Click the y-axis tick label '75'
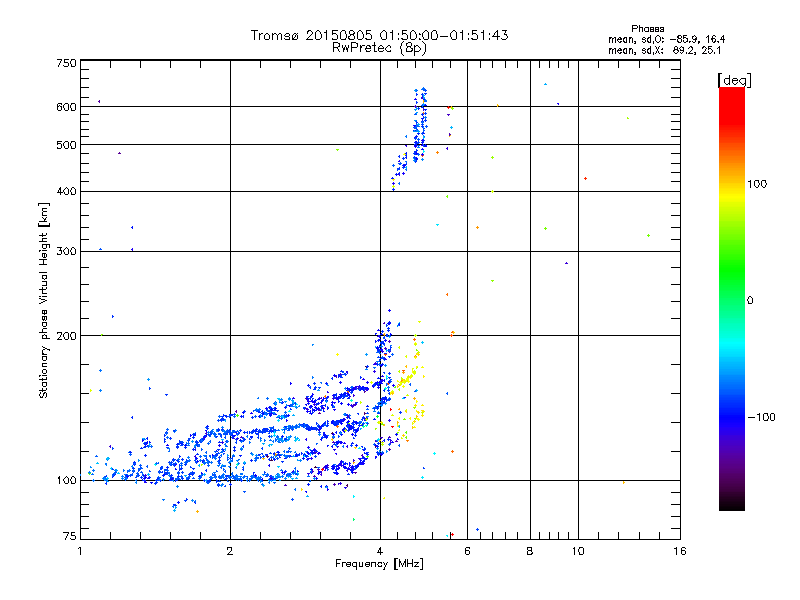 click(x=70, y=536)
